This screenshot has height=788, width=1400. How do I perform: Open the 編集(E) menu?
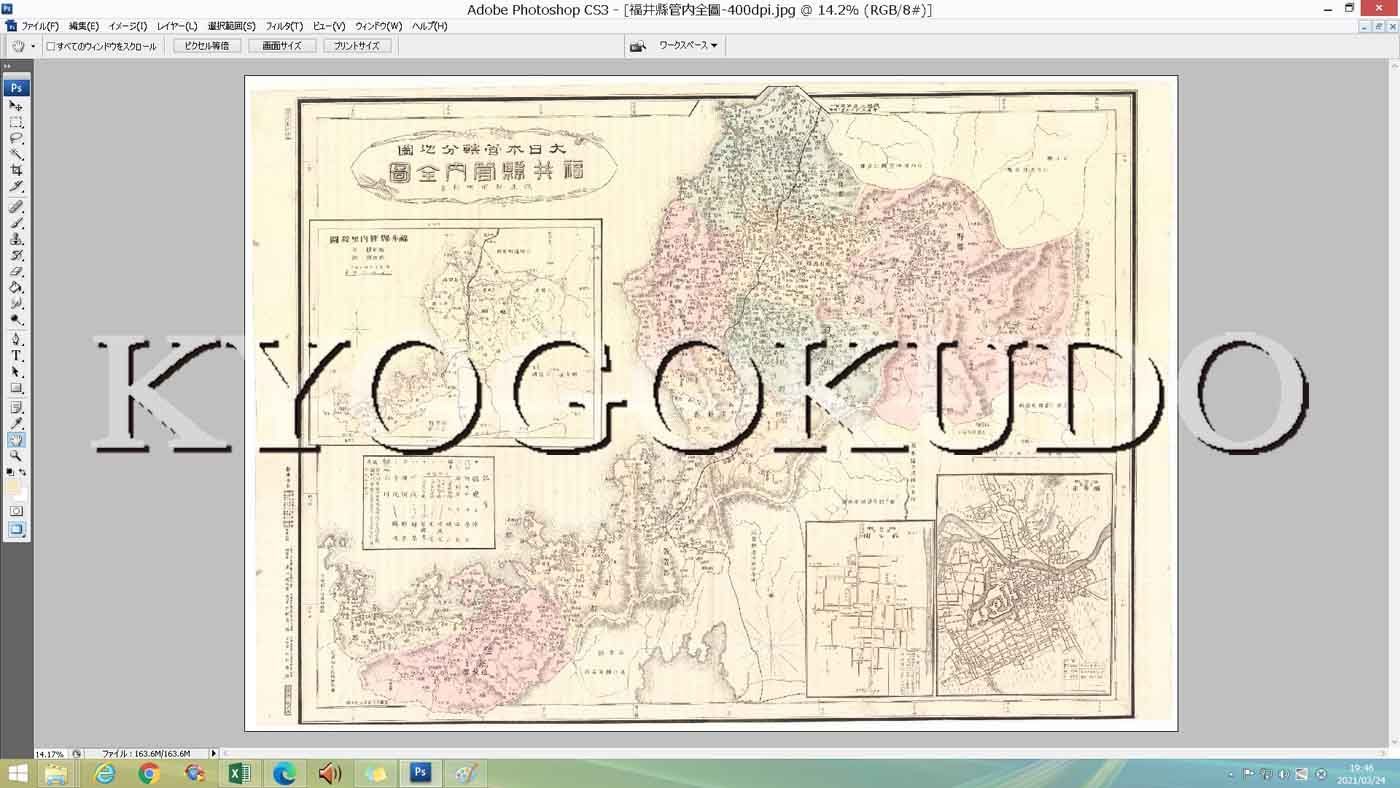84,26
